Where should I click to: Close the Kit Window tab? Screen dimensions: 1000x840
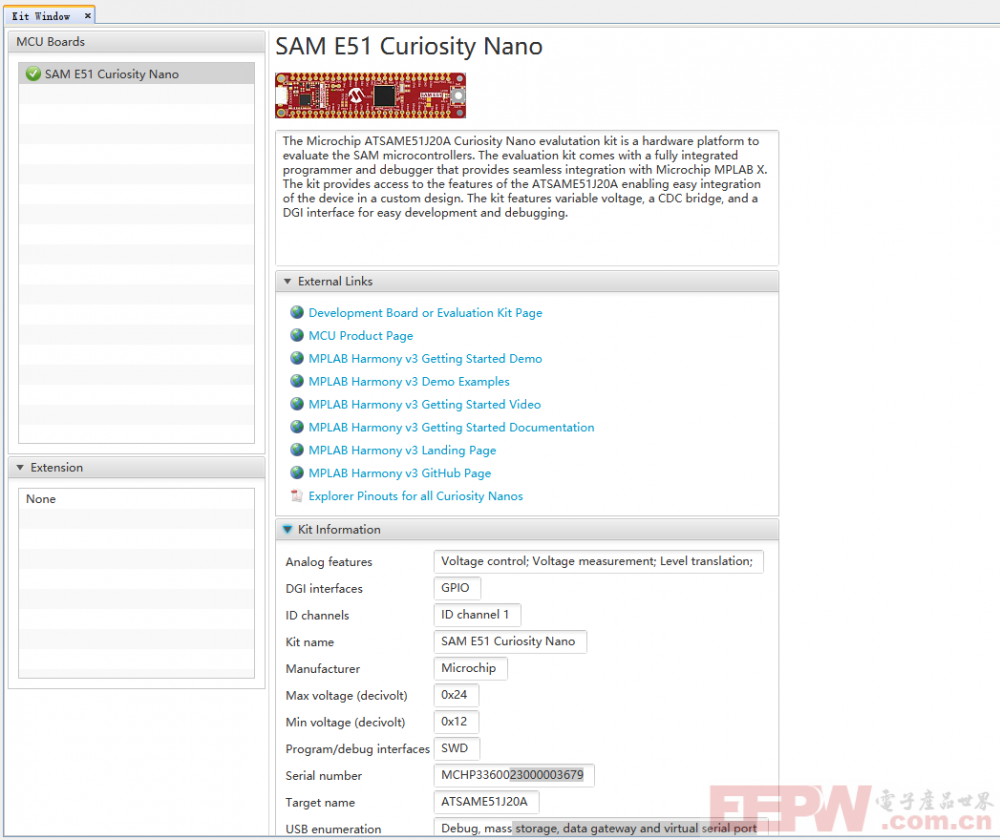[x=87, y=16]
